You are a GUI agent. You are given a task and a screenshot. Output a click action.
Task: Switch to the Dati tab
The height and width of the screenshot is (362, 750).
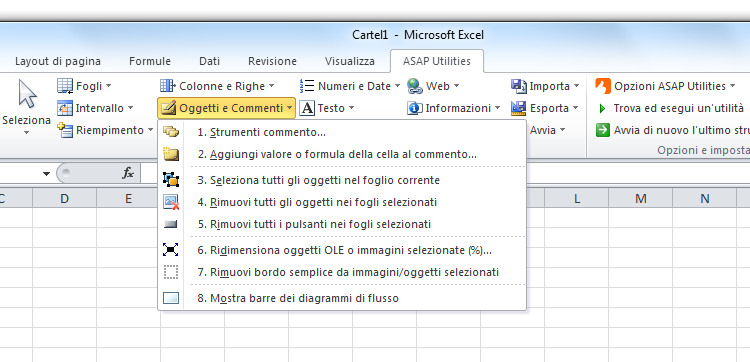pyautogui.click(x=210, y=61)
